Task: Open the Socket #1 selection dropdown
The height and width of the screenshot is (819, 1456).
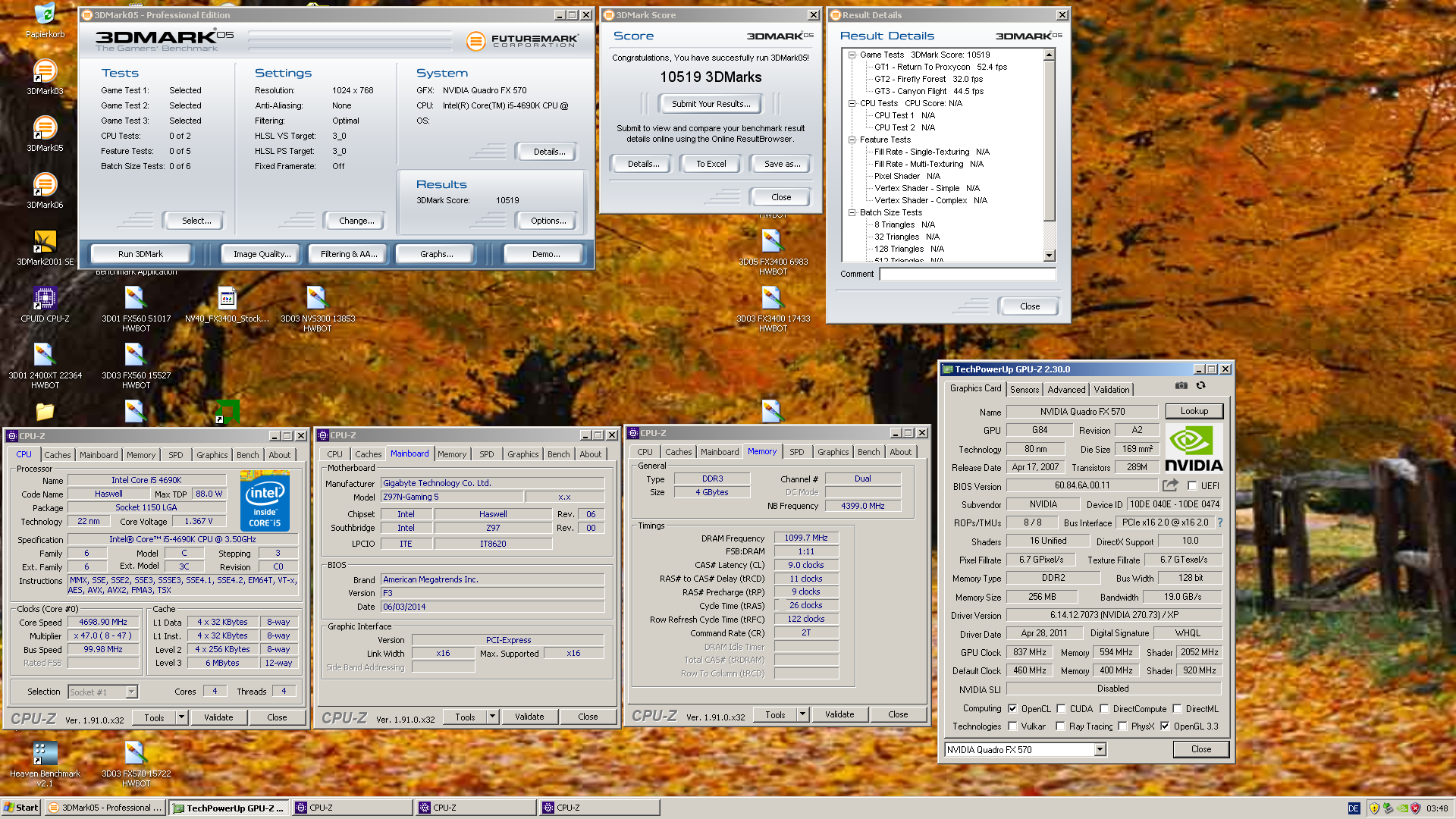Action: point(131,692)
